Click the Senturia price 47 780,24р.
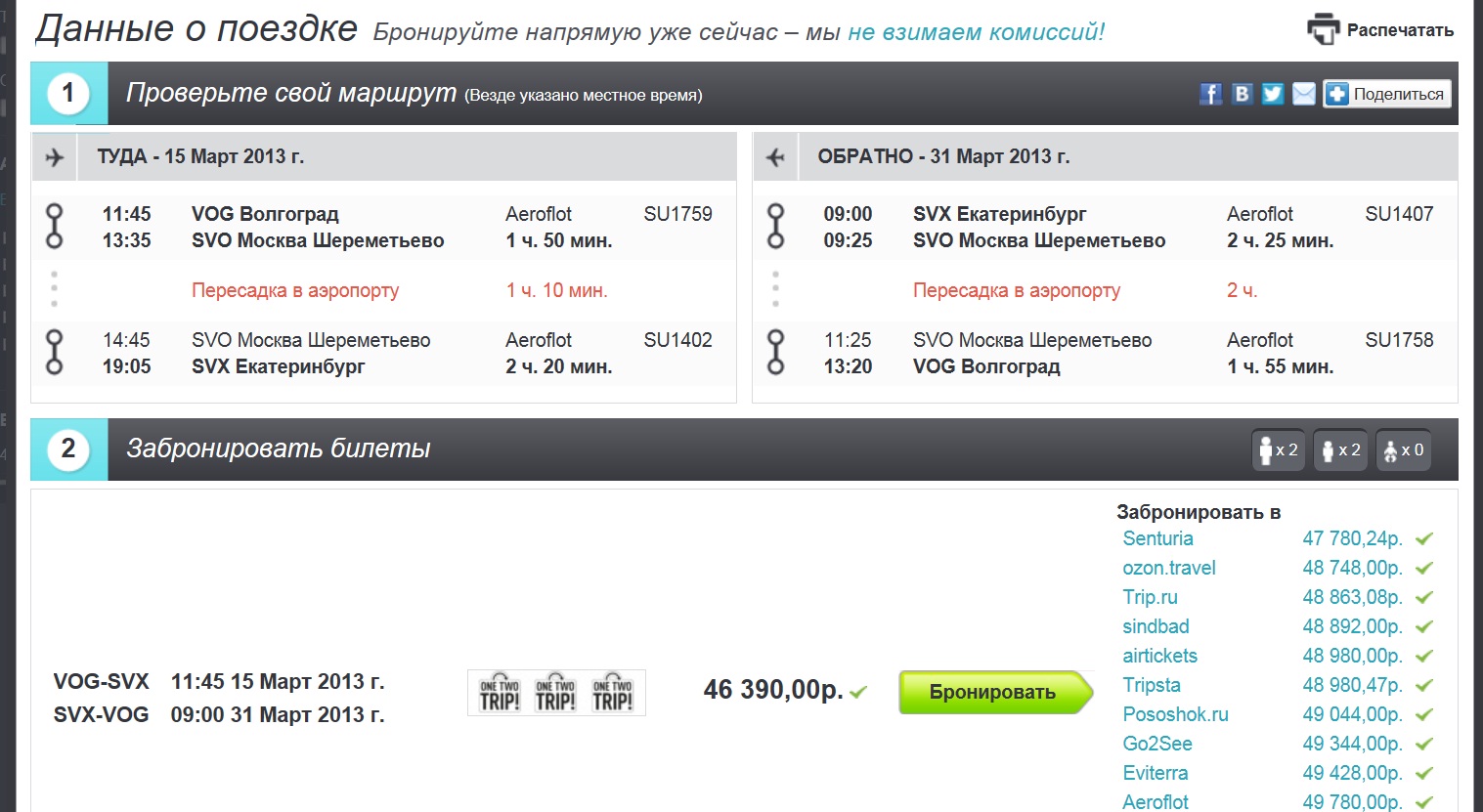The height and width of the screenshot is (812, 1483). pos(1352,538)
